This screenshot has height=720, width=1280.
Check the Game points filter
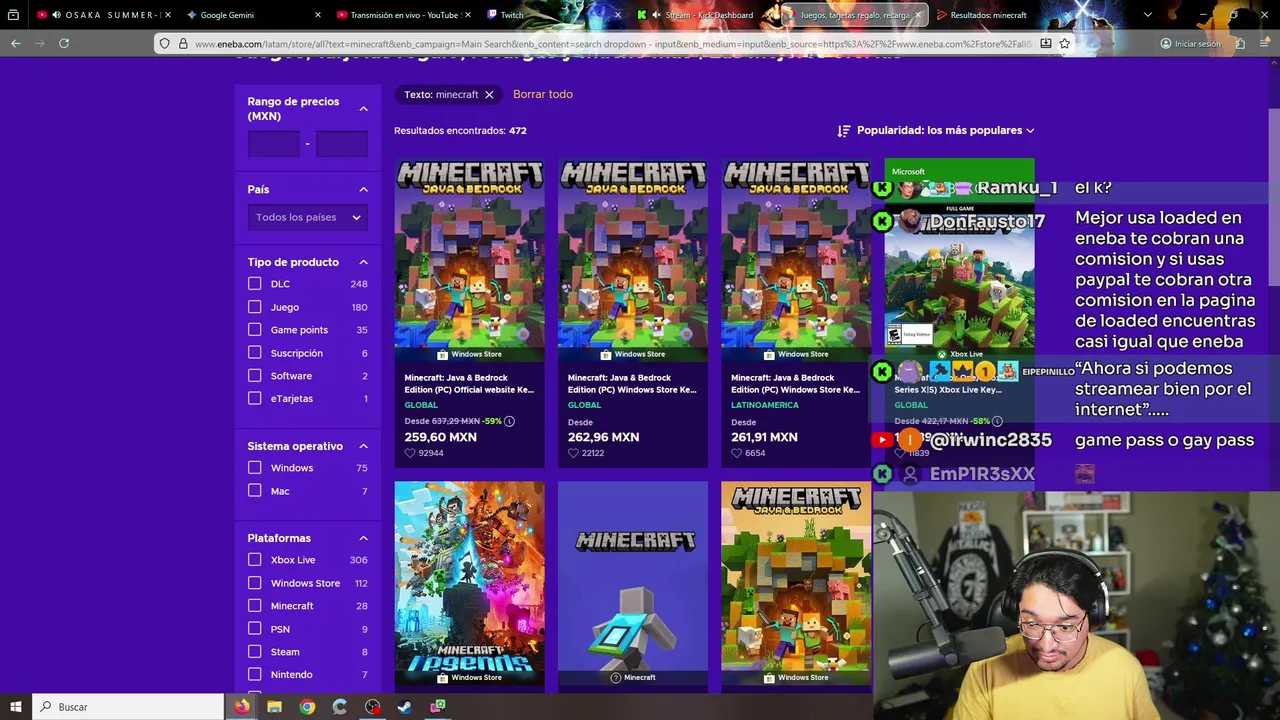254,330
